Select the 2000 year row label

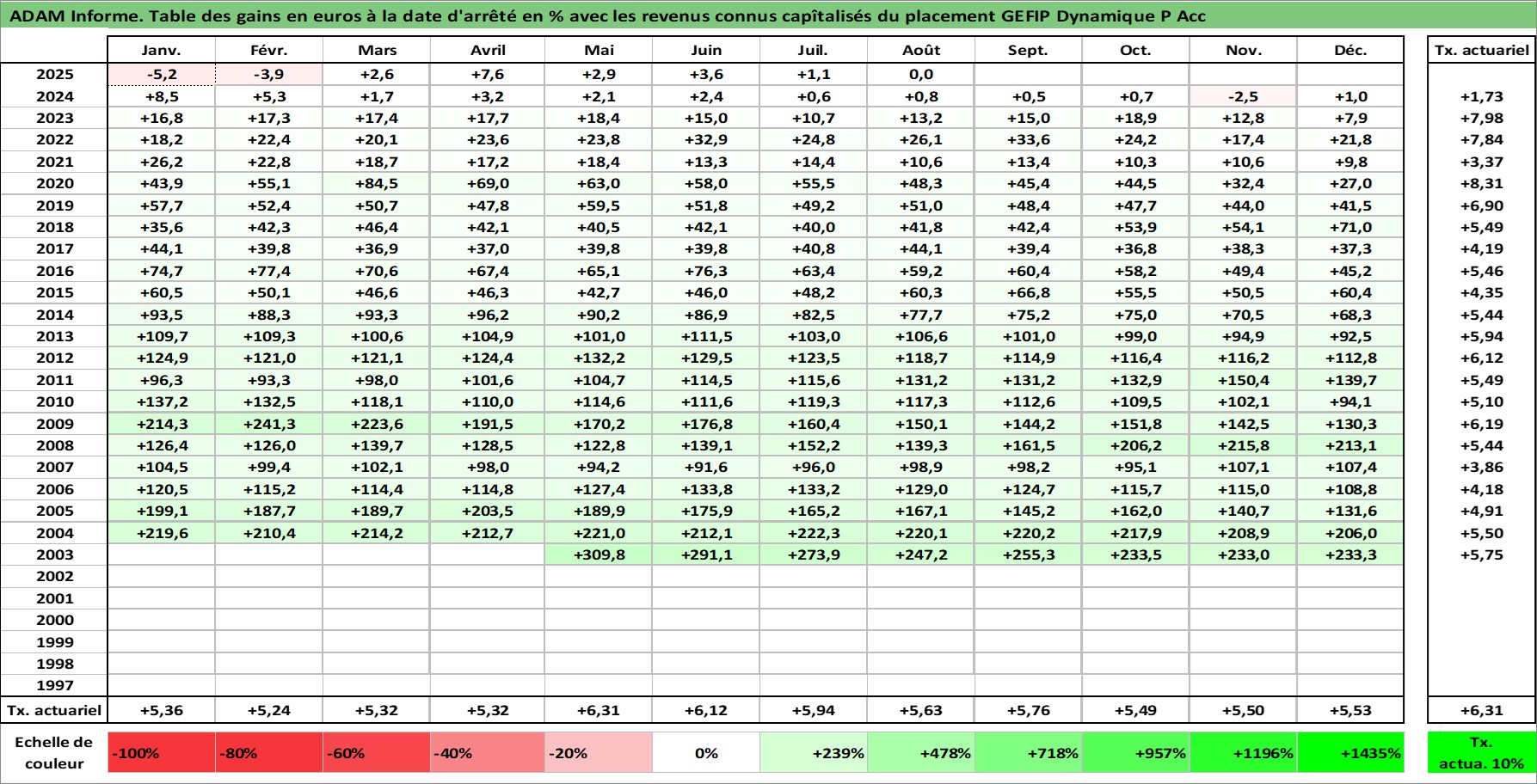54,620
